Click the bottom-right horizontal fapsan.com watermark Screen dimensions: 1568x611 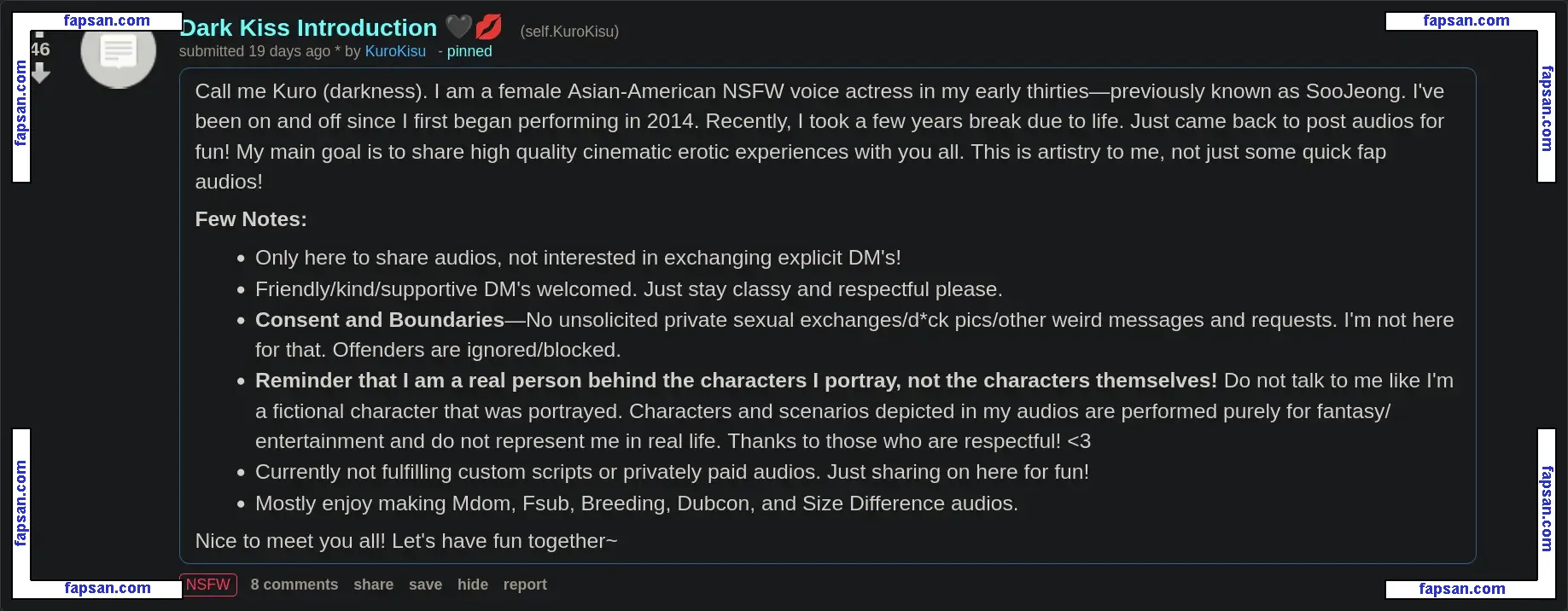point(1462,589)
